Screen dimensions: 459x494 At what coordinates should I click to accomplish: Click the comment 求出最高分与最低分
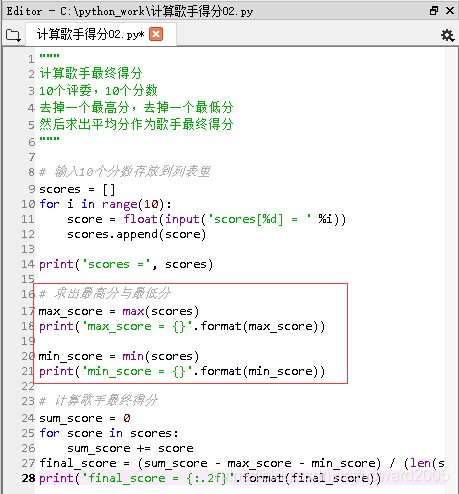click(105, 293)
